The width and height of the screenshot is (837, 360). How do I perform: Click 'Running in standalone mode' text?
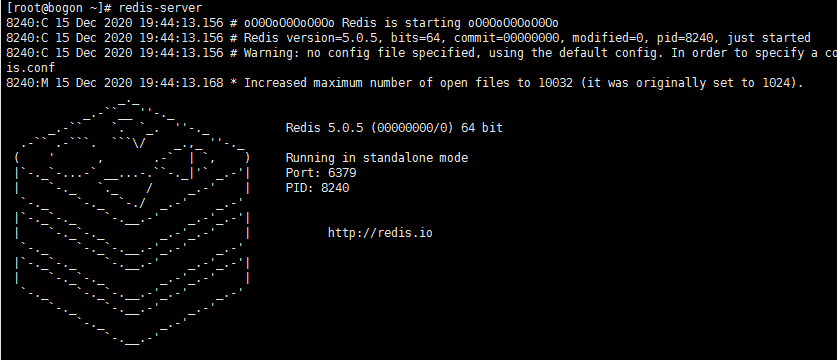(x=377, y=158)
